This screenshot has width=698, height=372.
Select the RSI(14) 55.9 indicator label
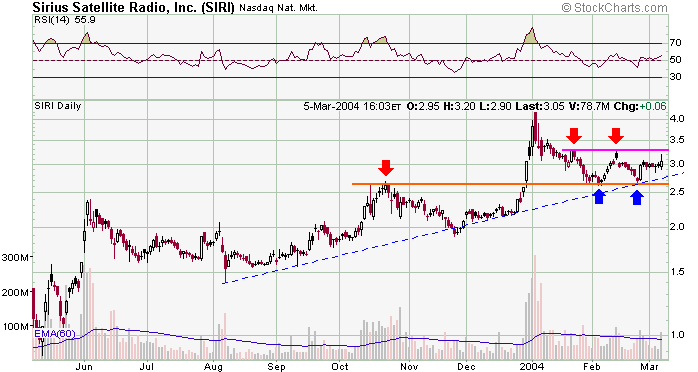pyautogui.click(x=65, y=20)
